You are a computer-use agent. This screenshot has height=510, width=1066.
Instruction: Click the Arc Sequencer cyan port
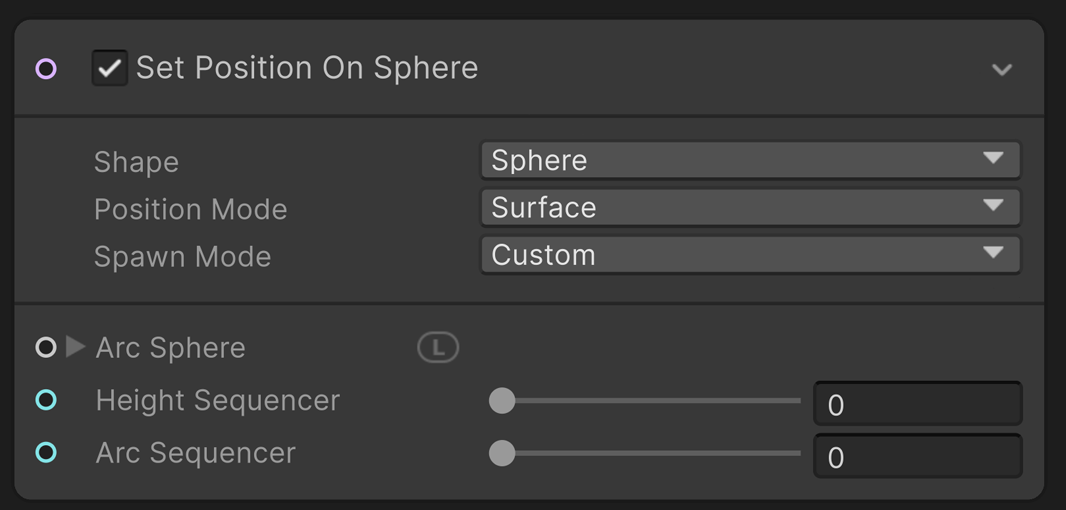click(x=46, y=452)
